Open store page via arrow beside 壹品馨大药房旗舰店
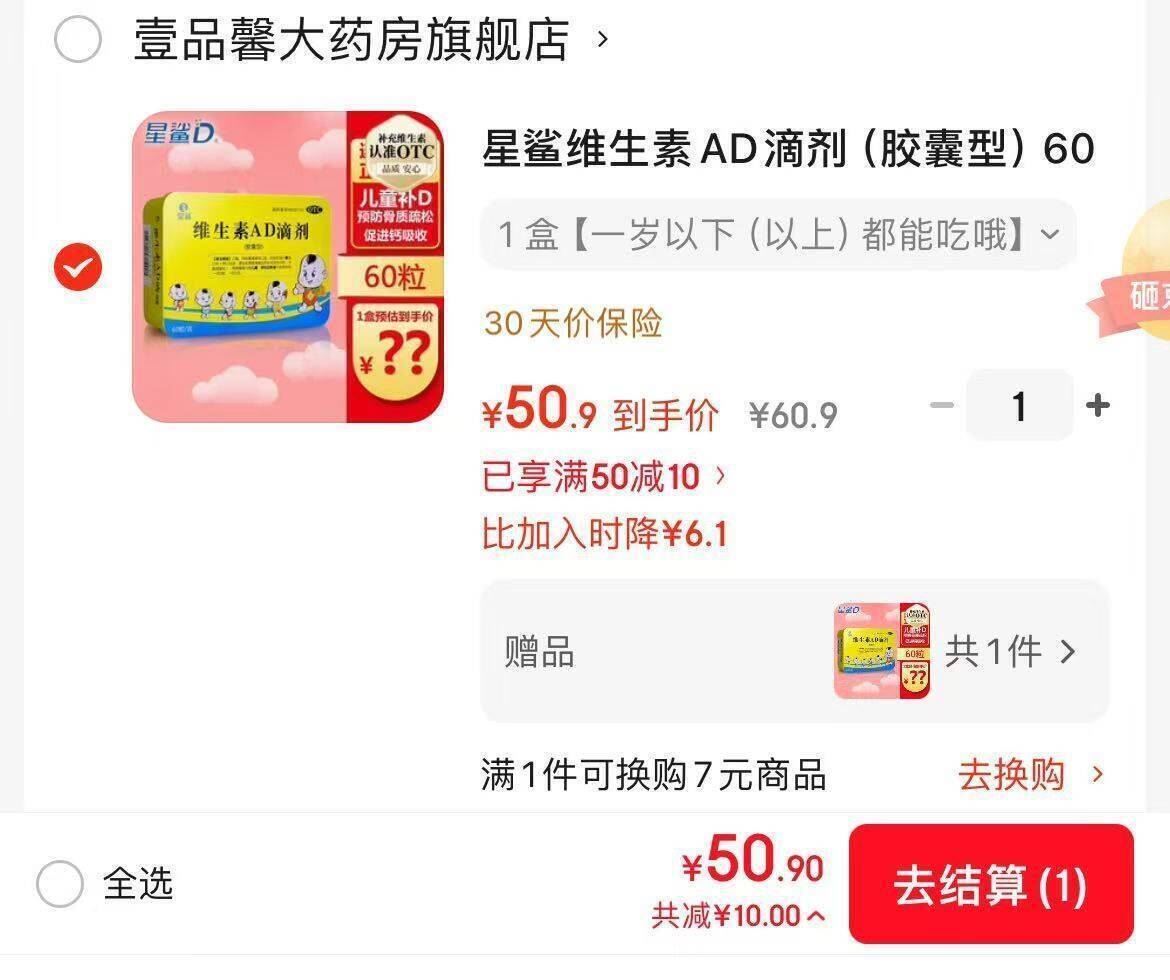1170x980 pixels. (603, 38)
